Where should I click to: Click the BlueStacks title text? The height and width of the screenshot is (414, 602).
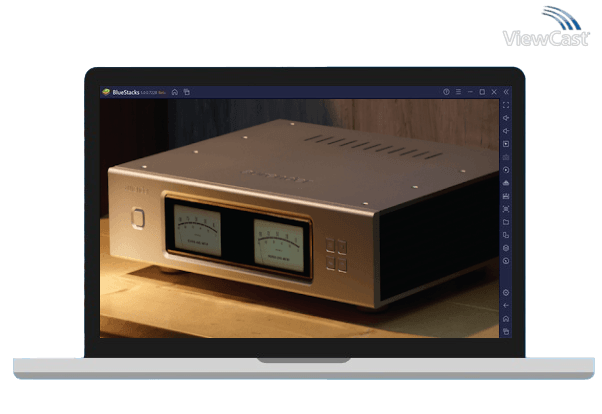pos(126,93)
